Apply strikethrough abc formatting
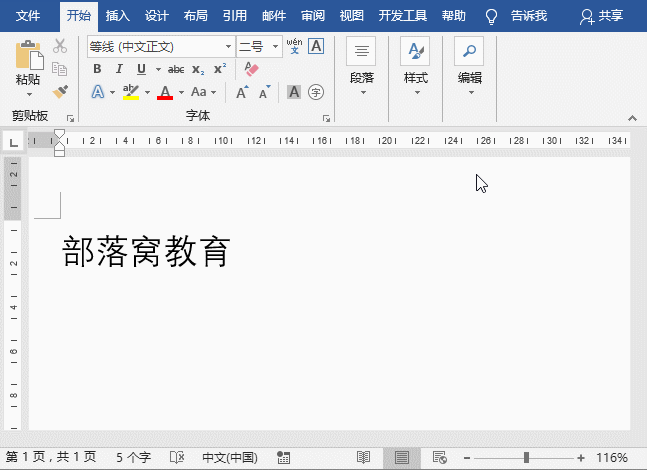 pyautogui.click(x=175, y=69)
